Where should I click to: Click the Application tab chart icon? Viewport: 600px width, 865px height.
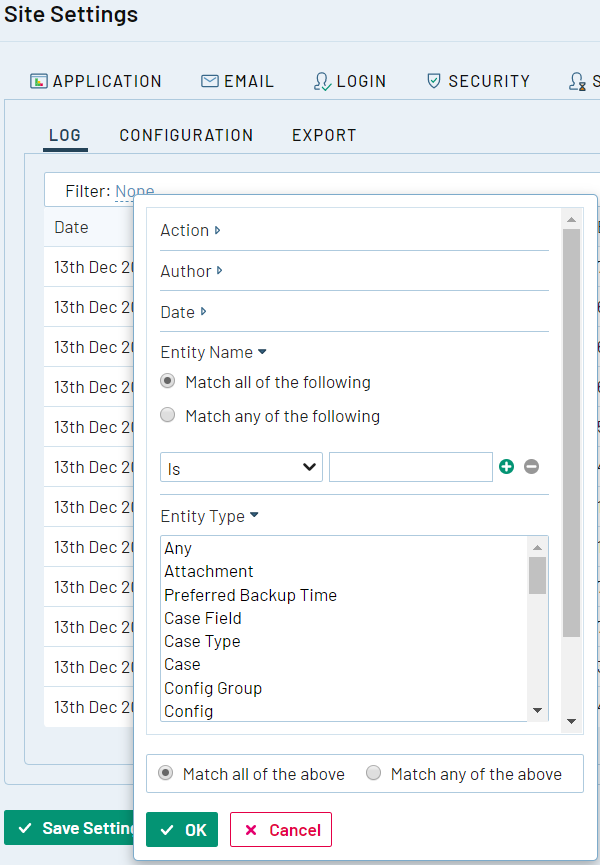coord(39,81)
